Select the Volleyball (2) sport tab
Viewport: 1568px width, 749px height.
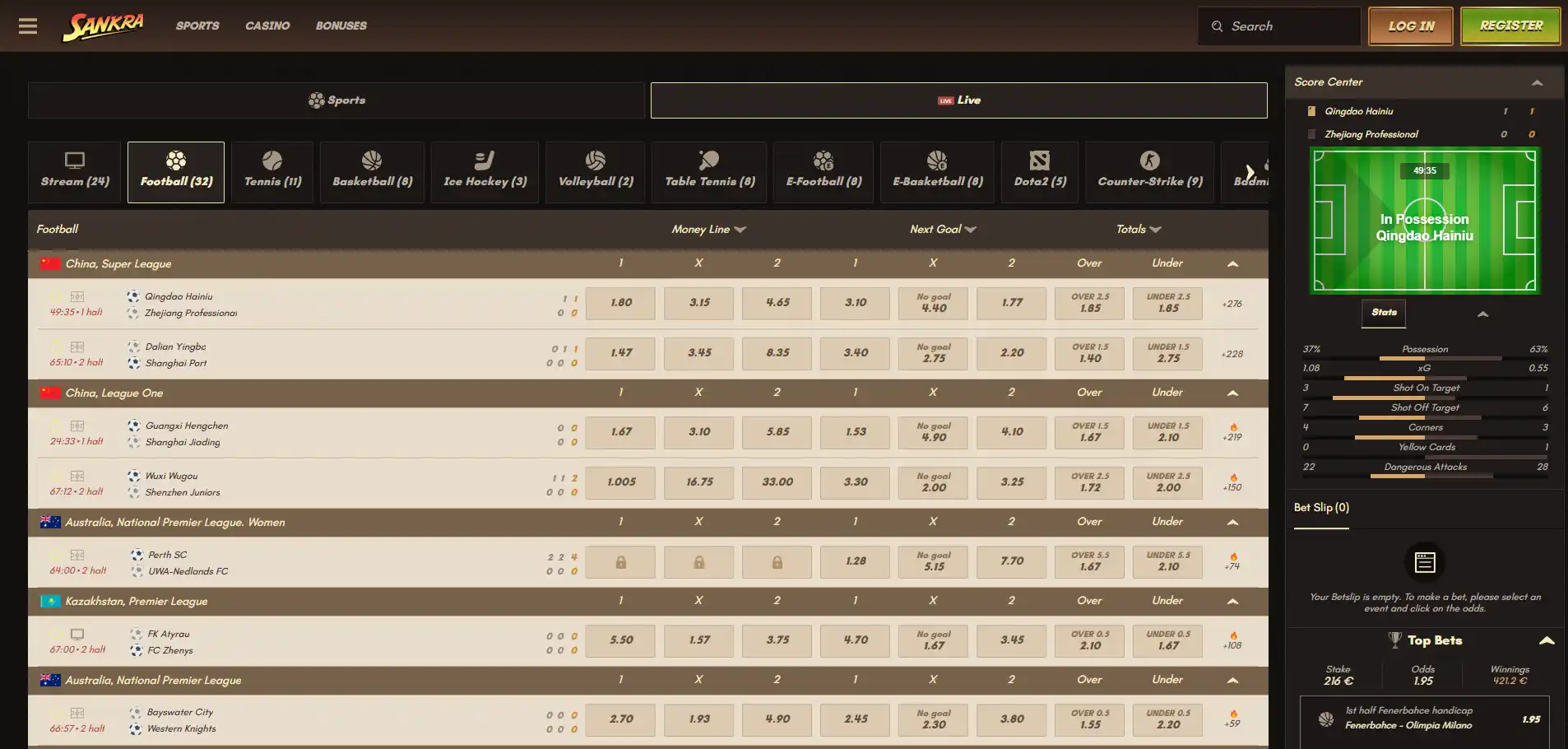click(x=596, y=172)
